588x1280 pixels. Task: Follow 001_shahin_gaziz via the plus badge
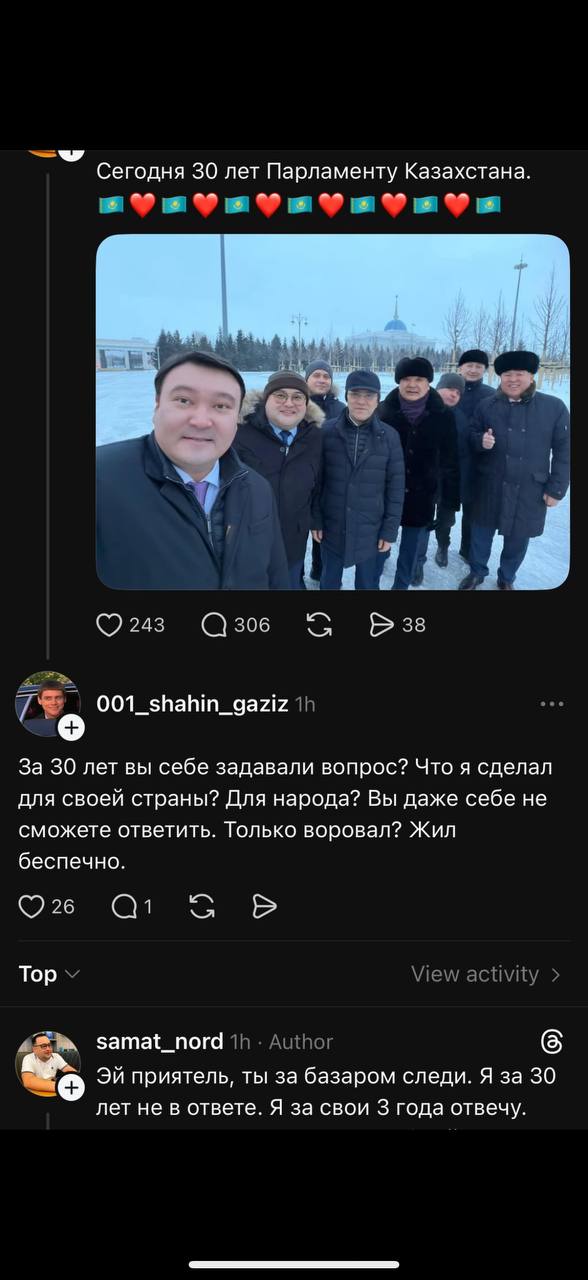tap(71, 728)
